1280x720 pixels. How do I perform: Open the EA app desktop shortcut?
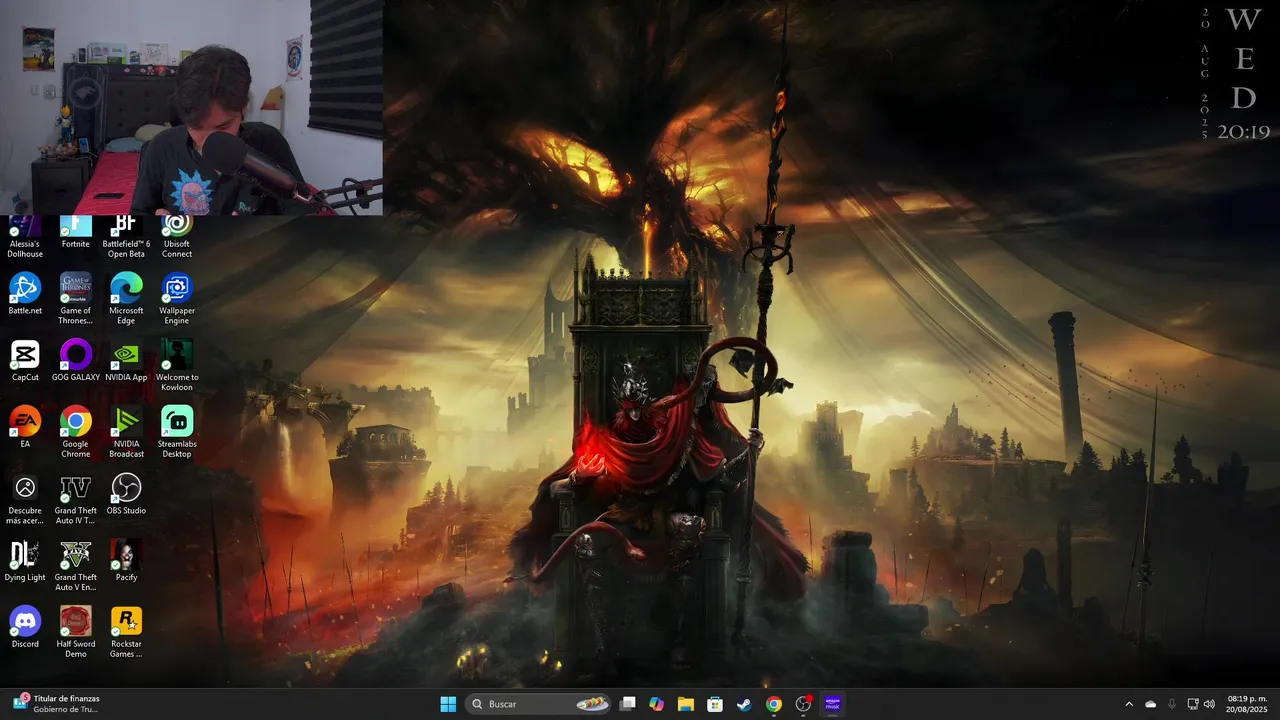(x=25, y=427)
